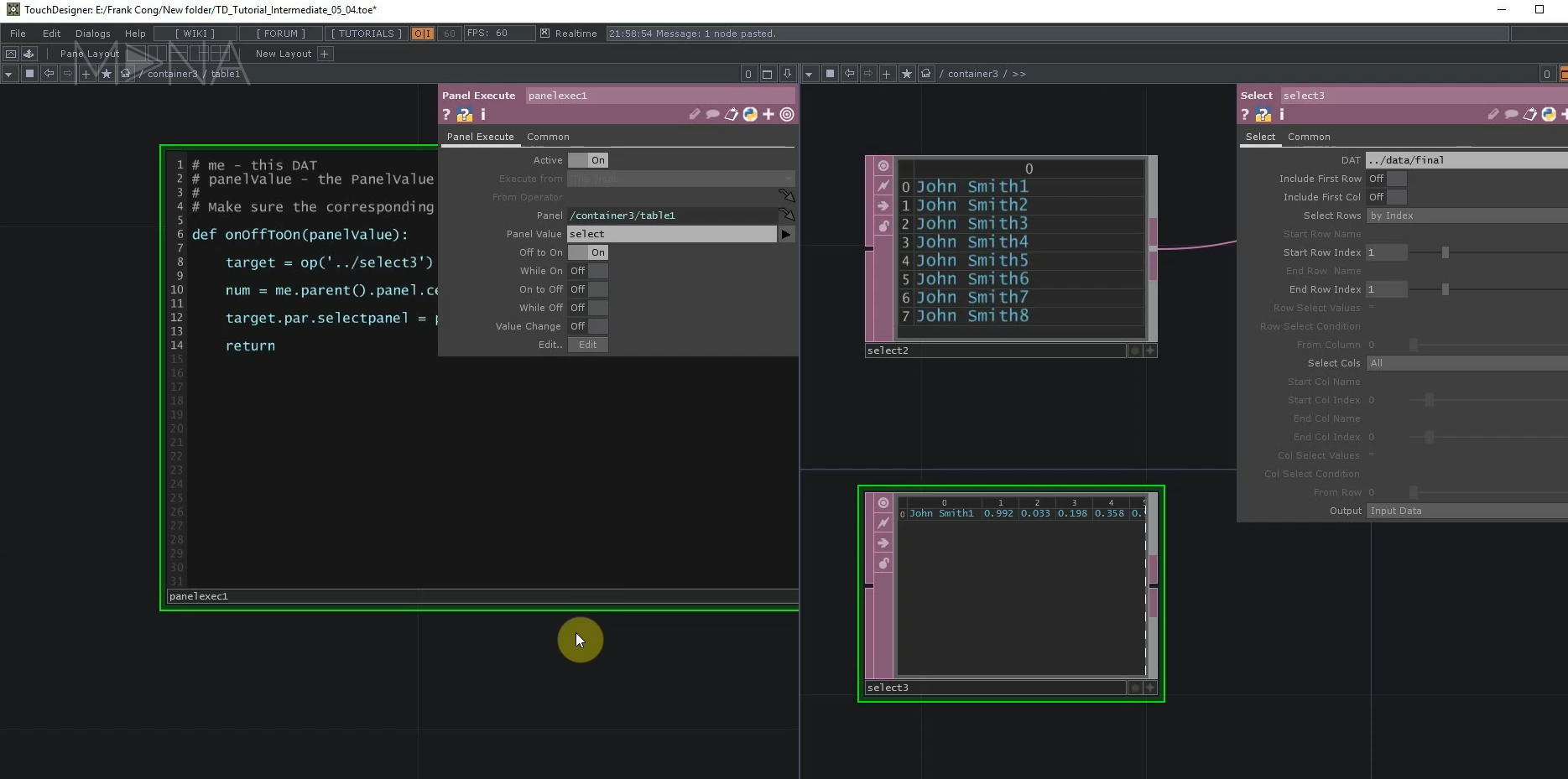Screen dimensions: 1568x779
Task: Open Select Cols dropdown
Action: click(x=1466, y=363)
